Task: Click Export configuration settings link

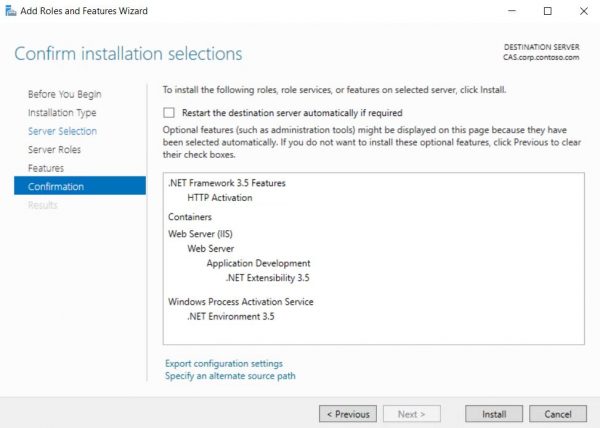Action: pos(223,363)
